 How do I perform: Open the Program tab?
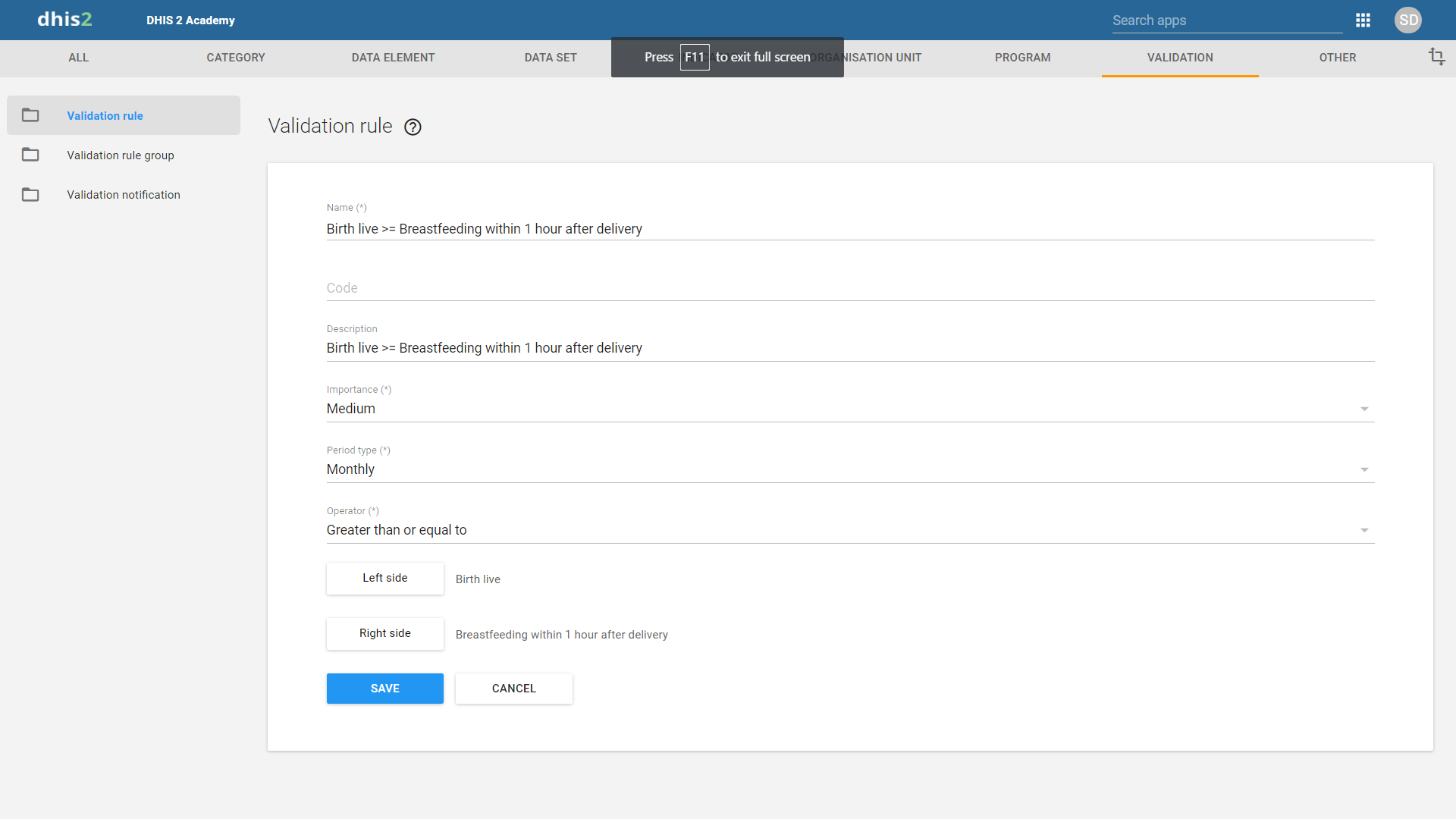pyautogui.click(x=1022, y=58)
